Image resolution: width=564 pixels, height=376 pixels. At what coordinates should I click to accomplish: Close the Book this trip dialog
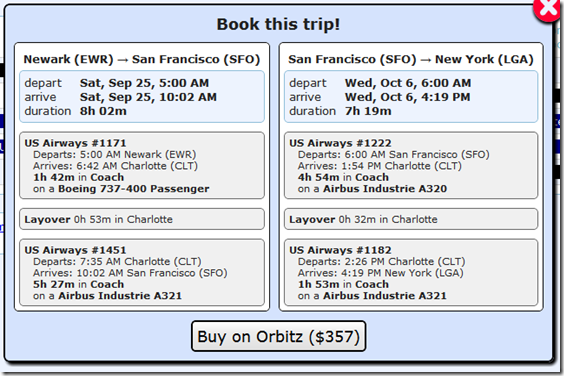click(548, 9)
